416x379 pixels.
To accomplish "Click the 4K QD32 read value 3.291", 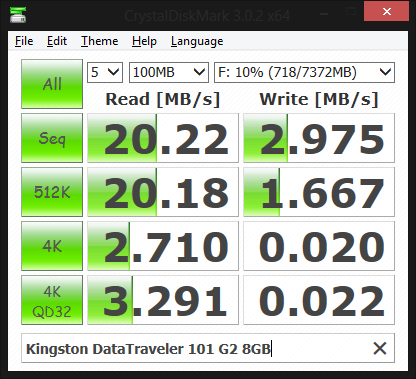I will [163, 300].
